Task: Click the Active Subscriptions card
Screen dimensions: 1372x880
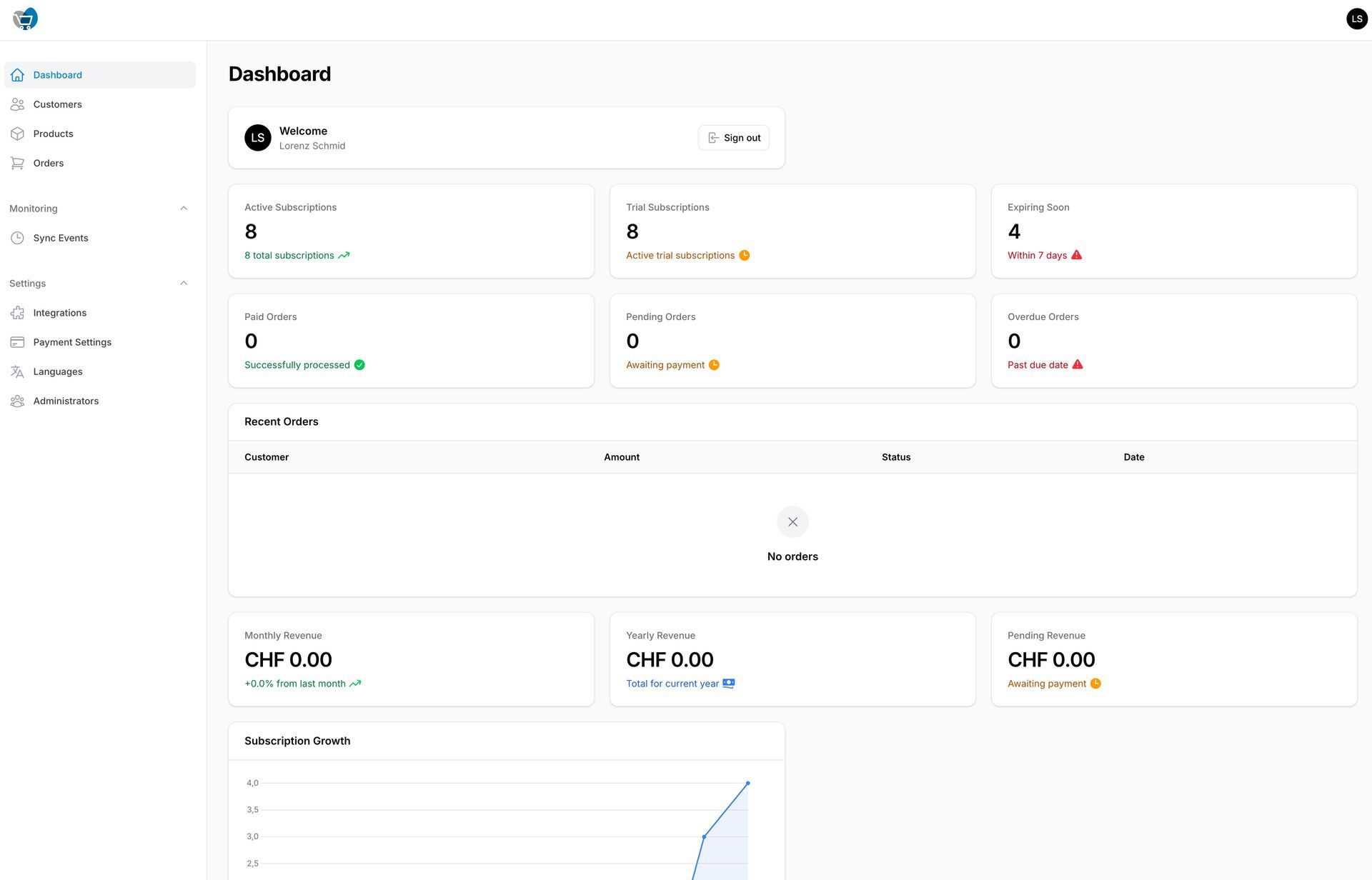Action: pos(411,231)
